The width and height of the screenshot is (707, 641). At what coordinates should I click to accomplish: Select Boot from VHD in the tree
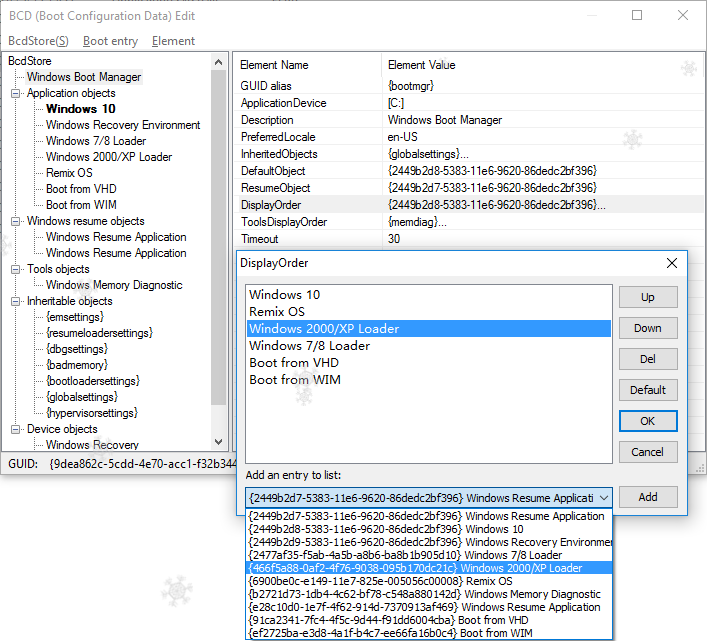[x=81, y=189]
